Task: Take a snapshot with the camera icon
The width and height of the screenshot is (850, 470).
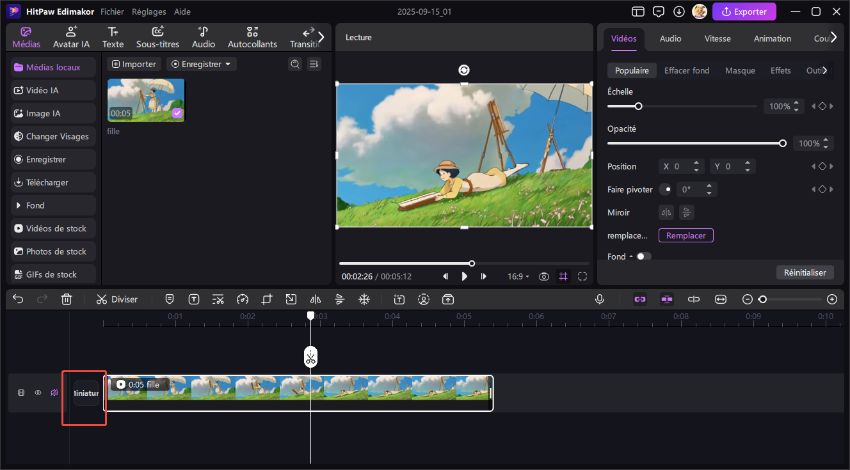Action: 544,276
